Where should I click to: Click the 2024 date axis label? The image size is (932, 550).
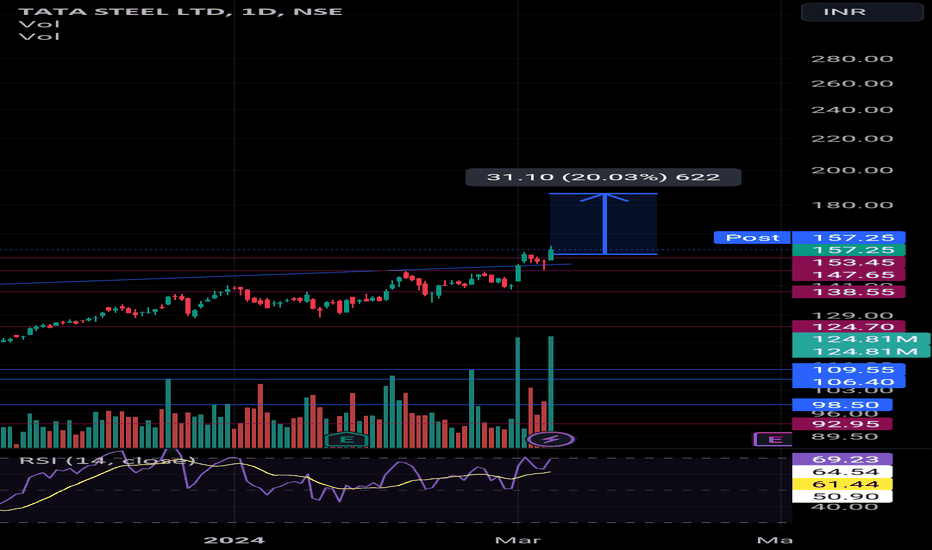pos(234,540)
